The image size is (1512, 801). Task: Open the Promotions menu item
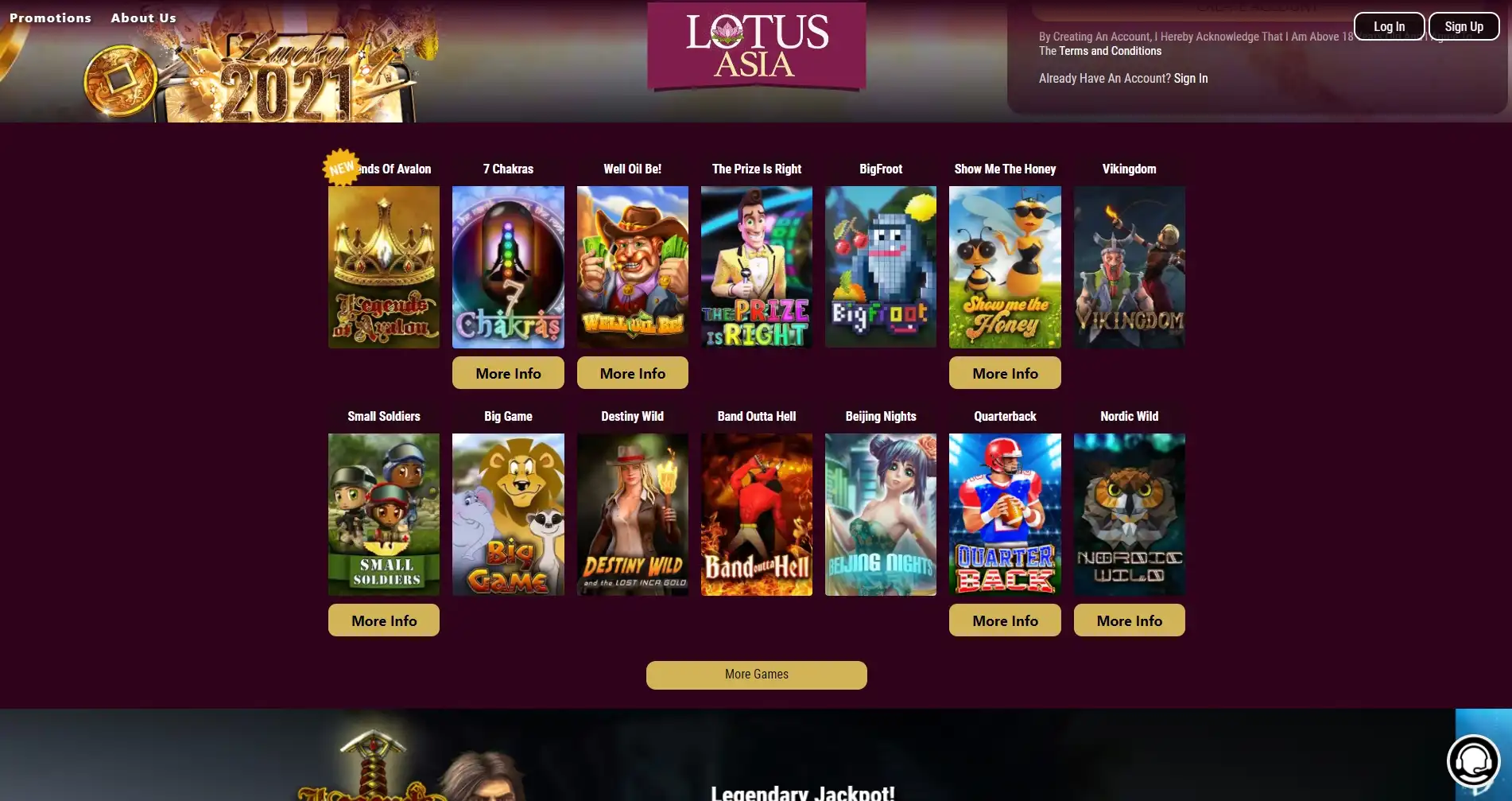pos(50,17)
